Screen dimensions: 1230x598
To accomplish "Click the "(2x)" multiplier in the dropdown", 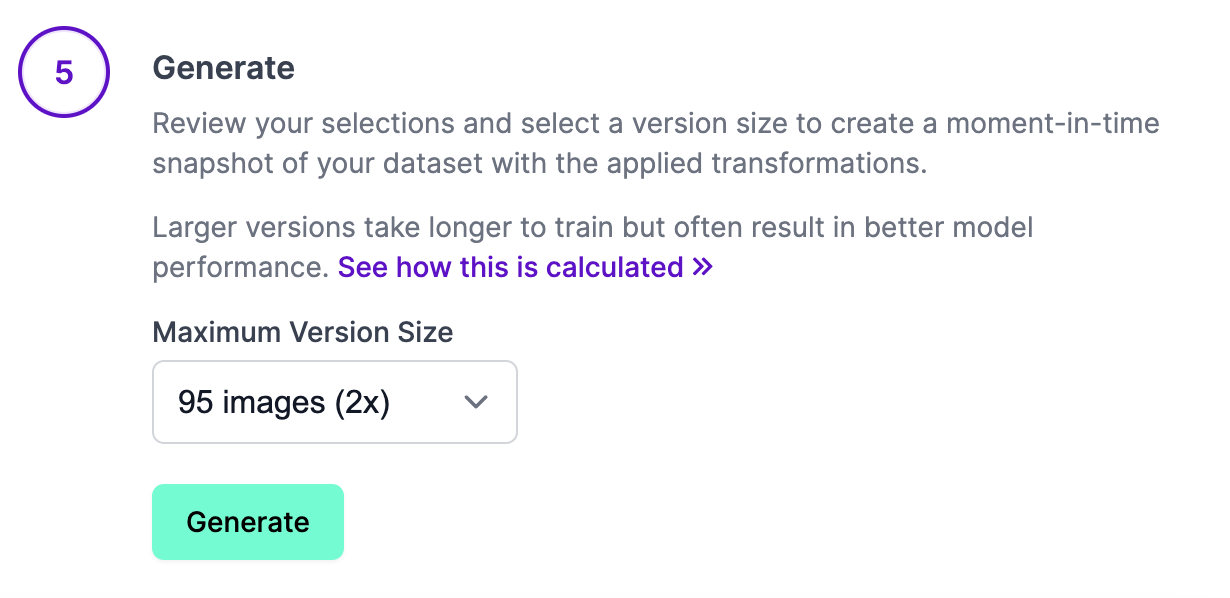I will coord(361,402).
